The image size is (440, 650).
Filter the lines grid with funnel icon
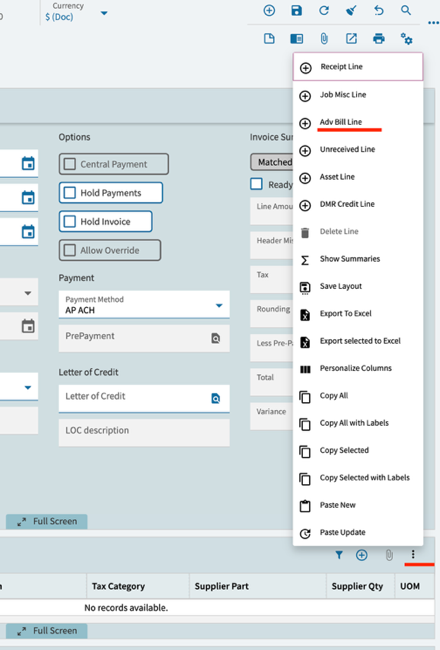[x=339, y=555]
